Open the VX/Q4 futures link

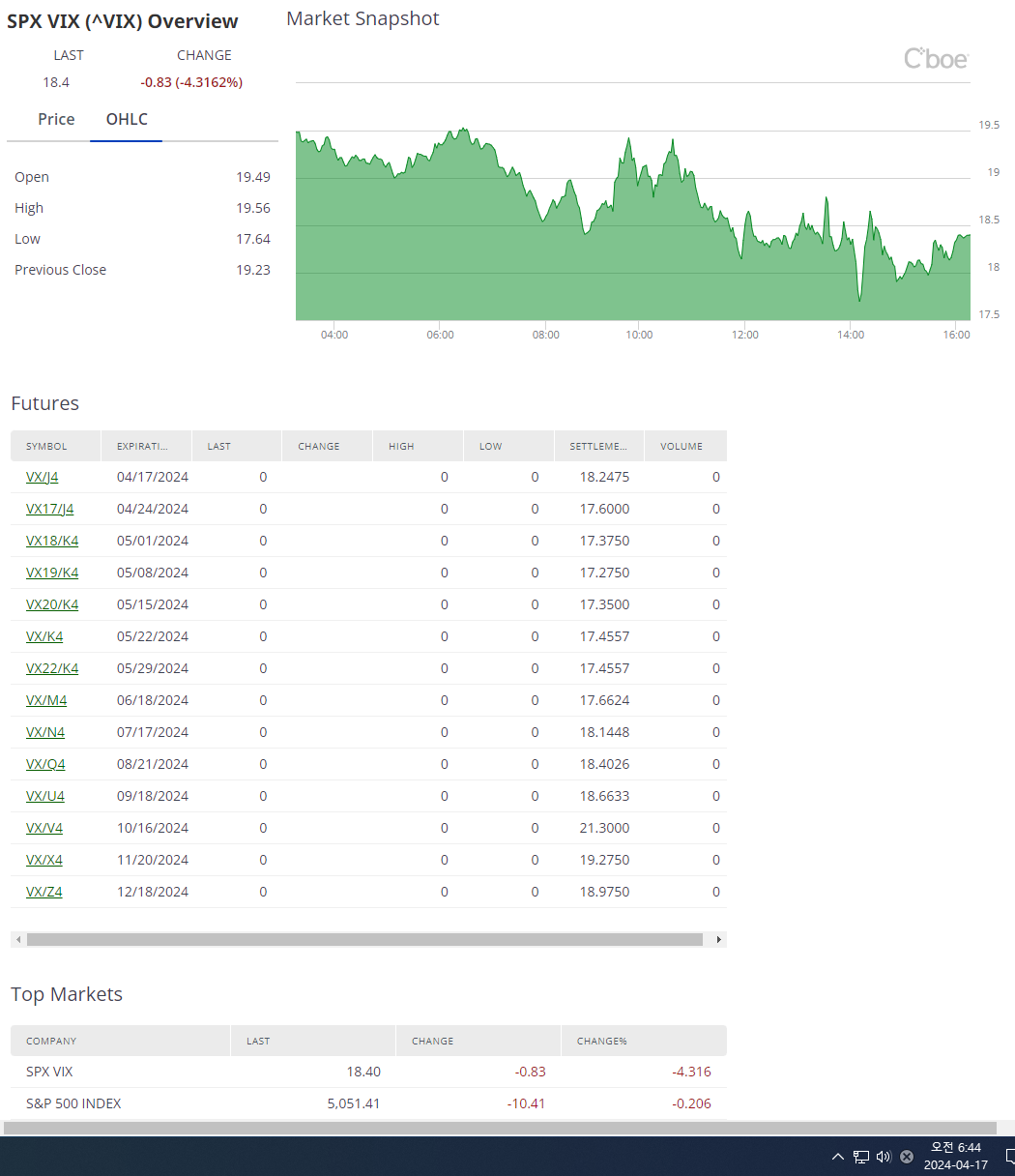[45, 764]
